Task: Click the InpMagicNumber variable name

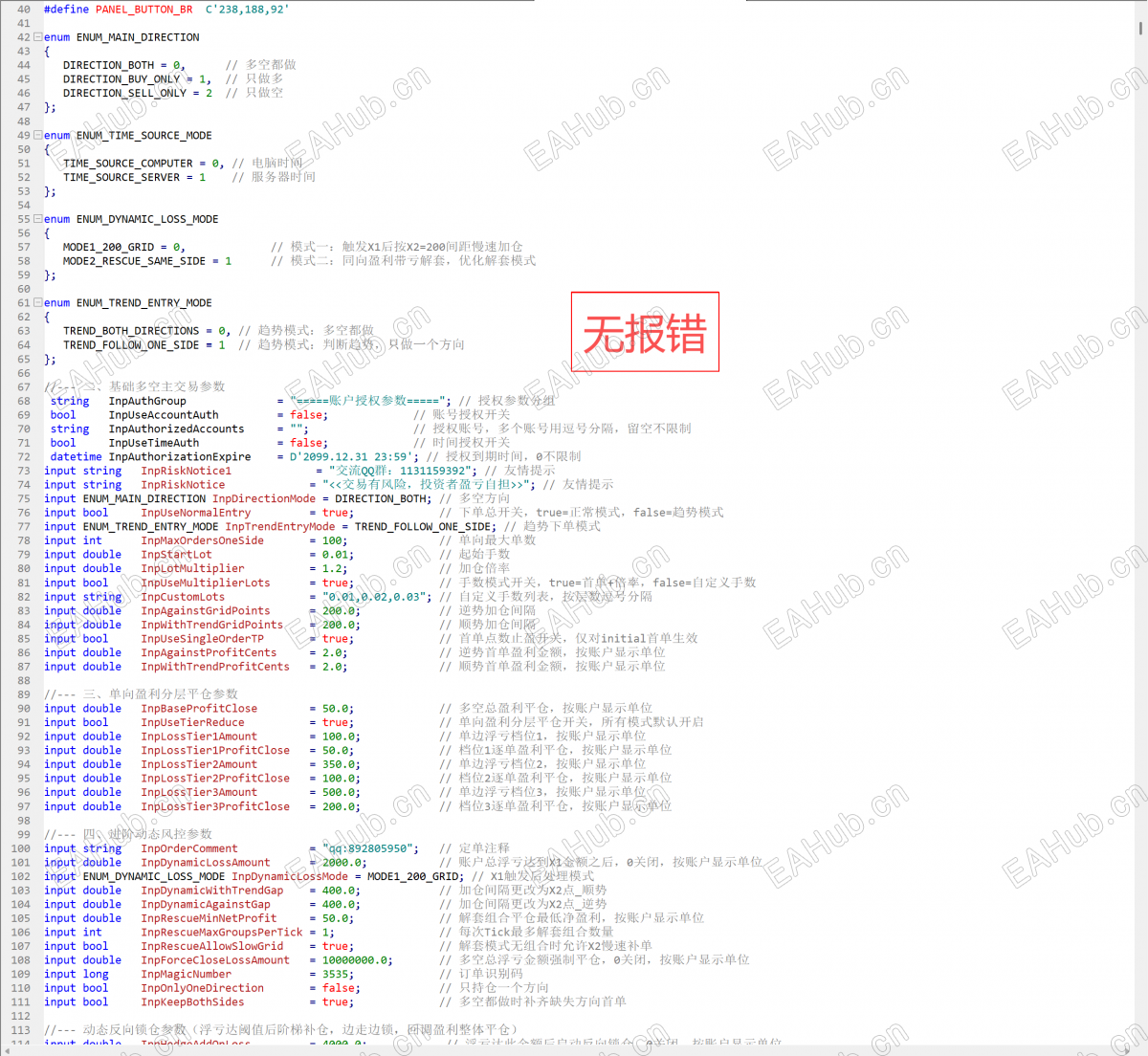Action: pyautogui.click(x=187, y=975)
